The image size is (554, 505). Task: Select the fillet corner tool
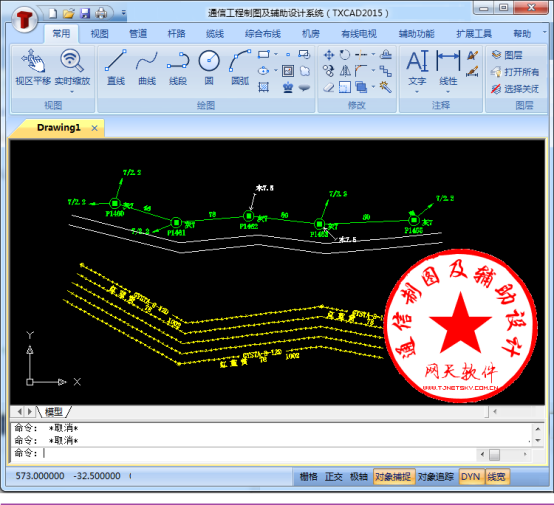tap(361, 71)
